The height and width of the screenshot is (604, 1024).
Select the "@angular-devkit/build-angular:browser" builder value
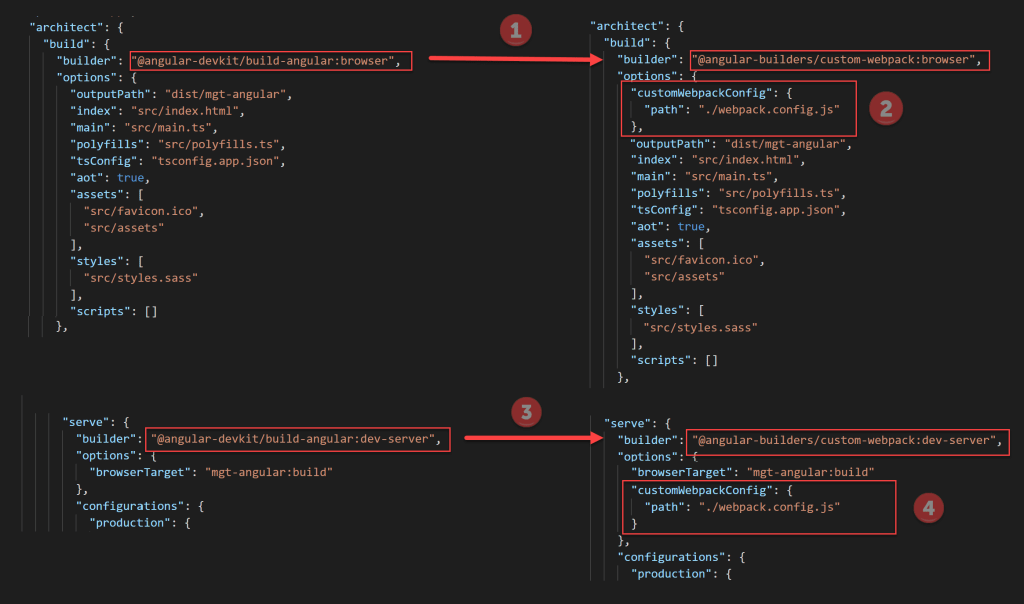270,60
